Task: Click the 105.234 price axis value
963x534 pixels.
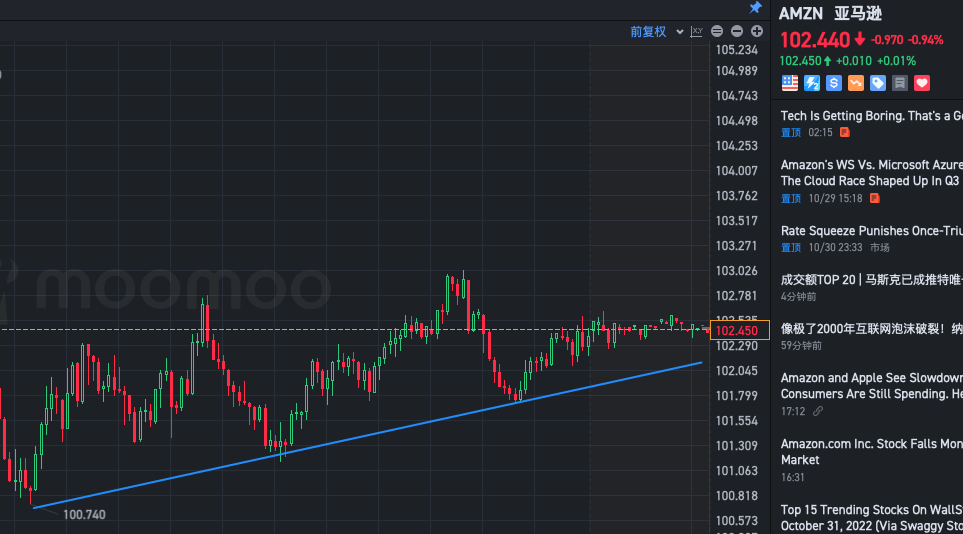Action: (736, 50)
